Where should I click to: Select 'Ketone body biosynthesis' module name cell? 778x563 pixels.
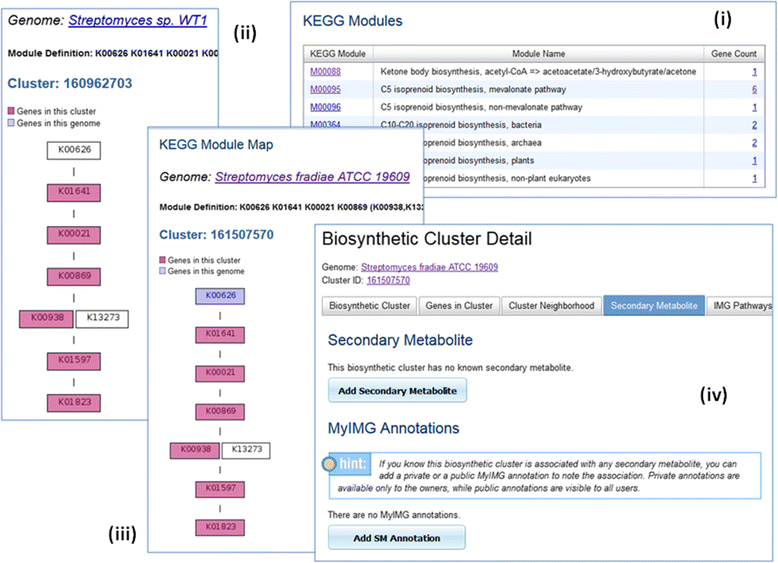pyautogui.click(x=538, y=71)
